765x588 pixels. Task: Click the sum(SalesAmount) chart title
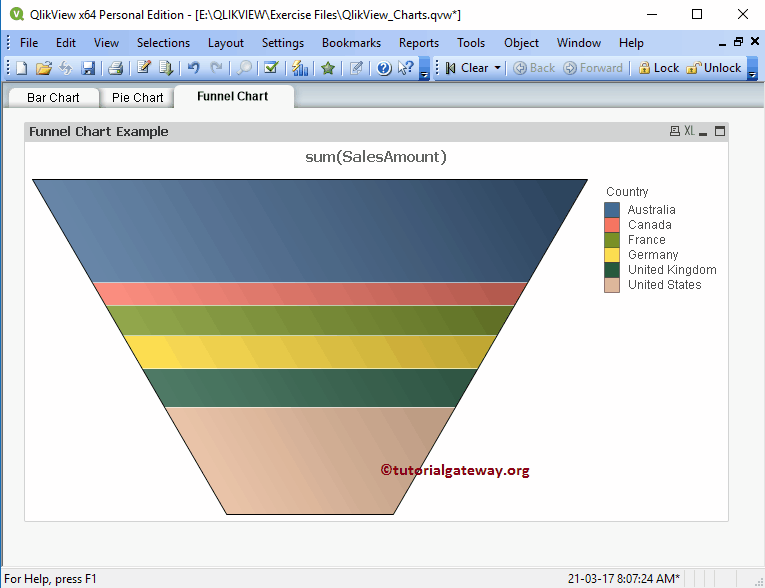click(376, 157)
